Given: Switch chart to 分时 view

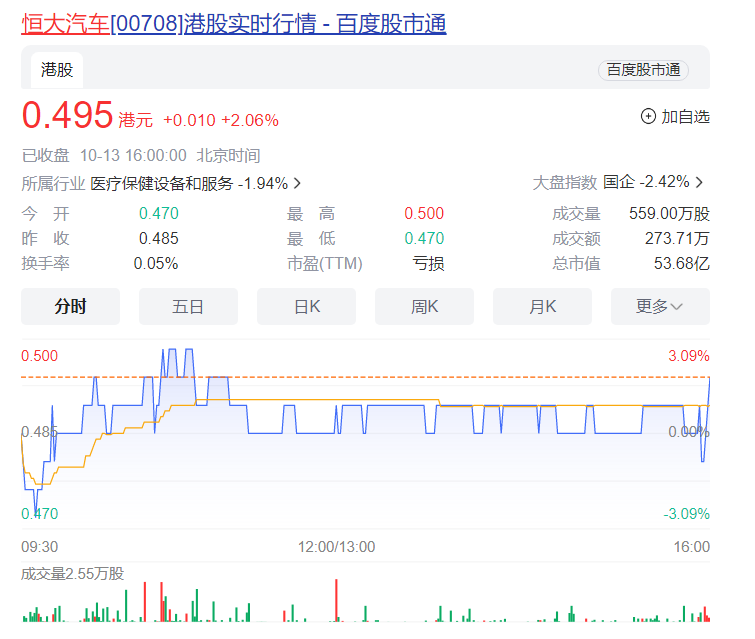Looking at the screenshot, I should 70,306.
